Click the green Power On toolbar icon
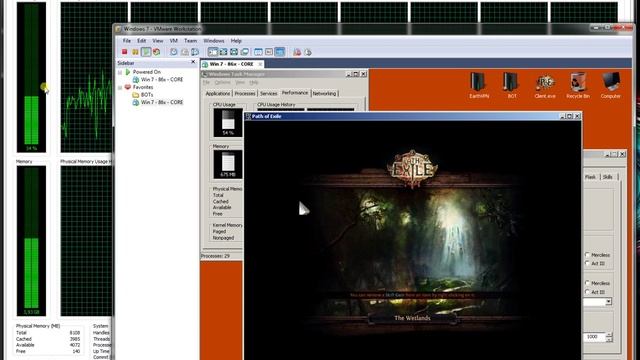640x360 pixels. (x=146, y=52)
